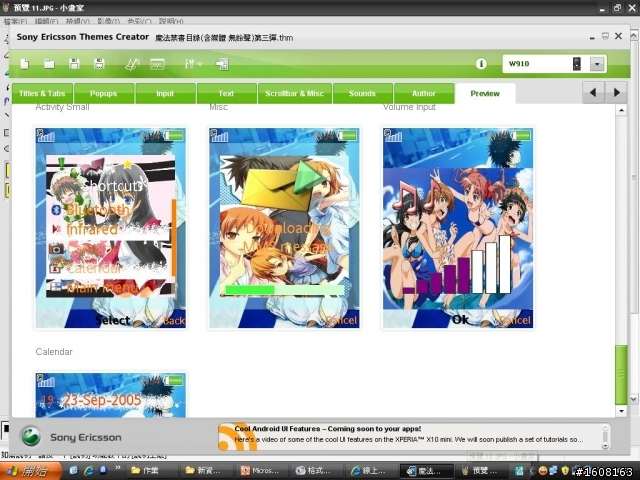The image size is (640, 480).
Task: Click the smiley face tray icon
Action: pyautogui.click(x=542, y=471)
